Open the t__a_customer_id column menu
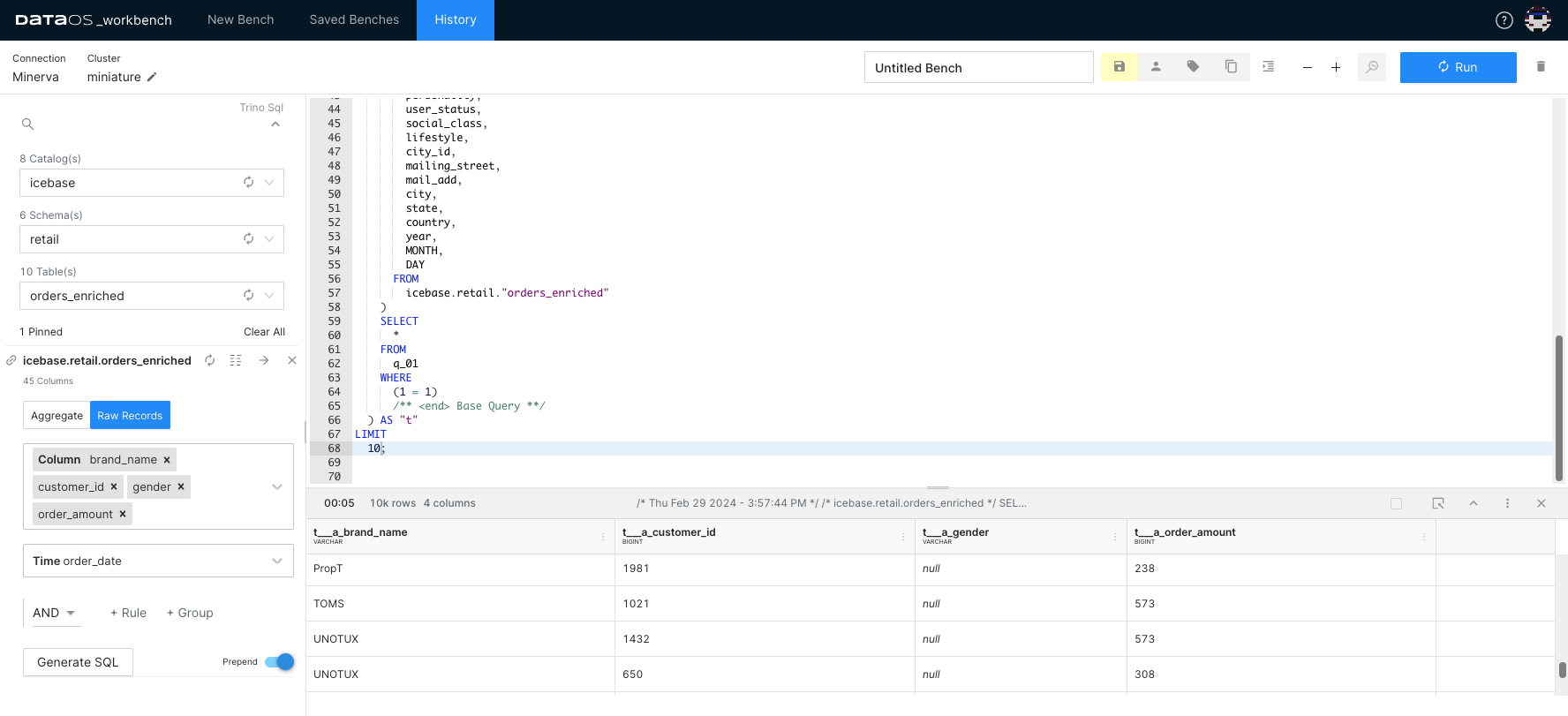1568x716 pixels. click(x=903, y=537)
